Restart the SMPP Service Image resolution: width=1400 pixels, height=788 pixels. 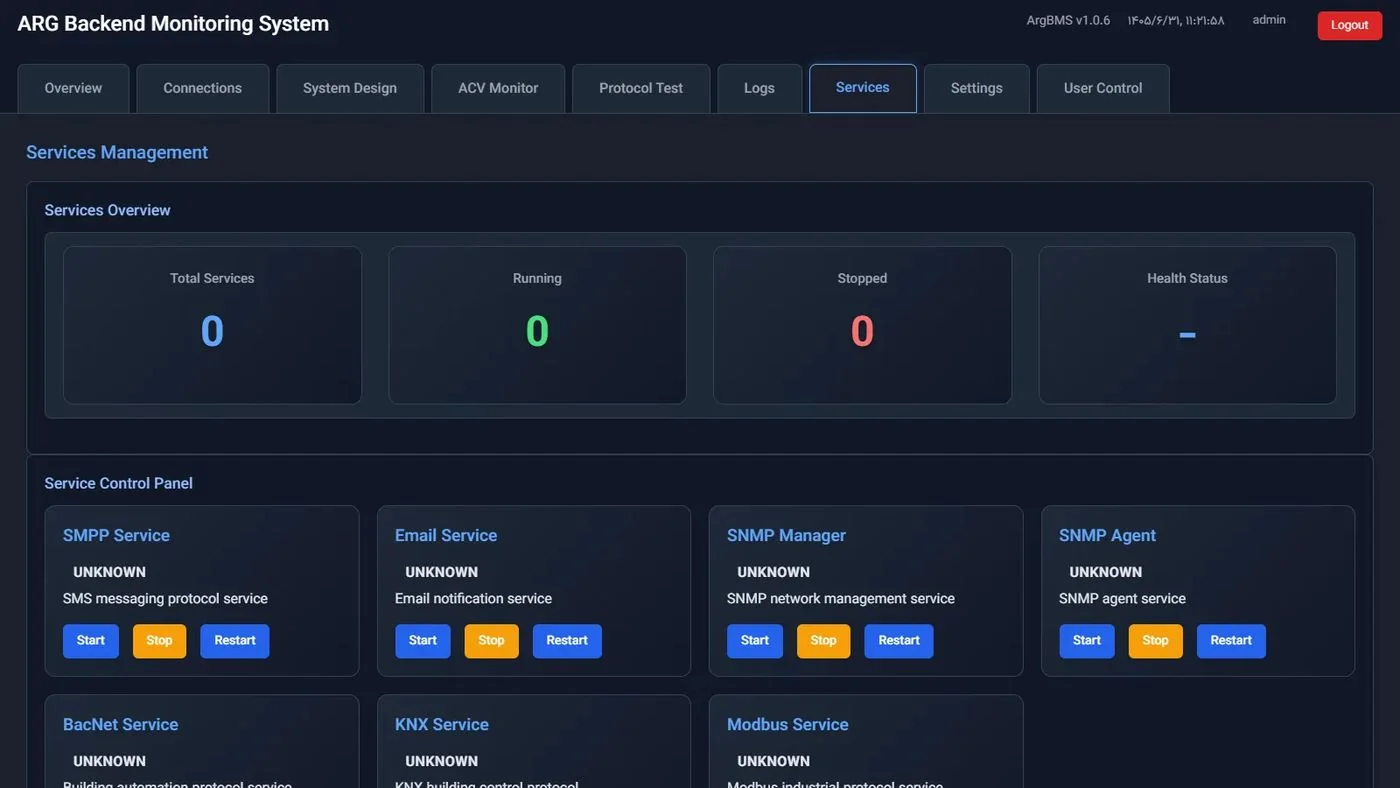pos(235,641)
